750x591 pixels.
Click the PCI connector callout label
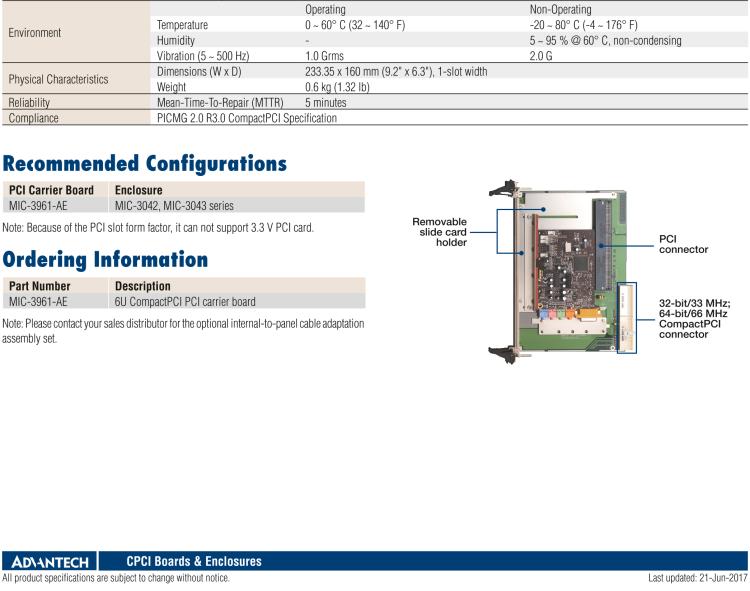(x=683, y=243)
